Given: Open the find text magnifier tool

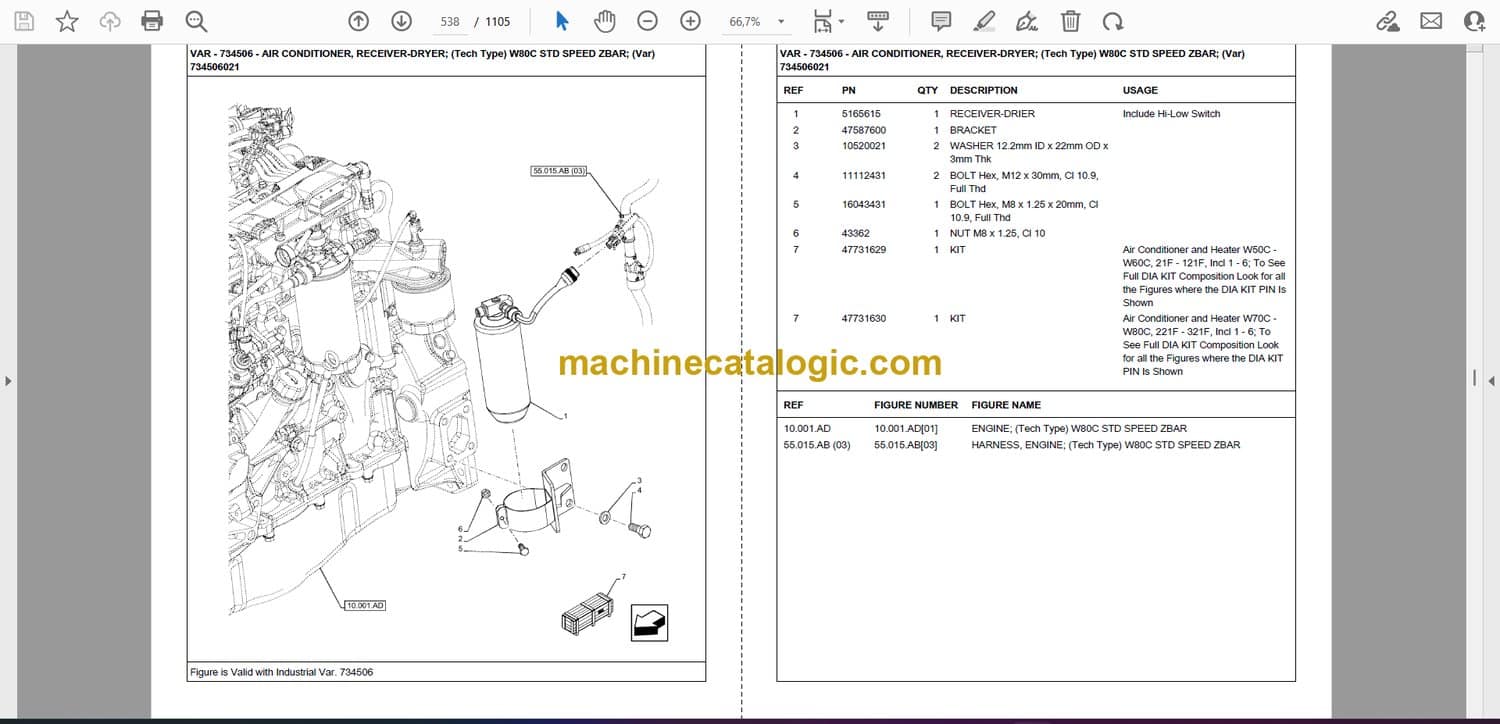Looking at the screenshot, I should point(196,21).
